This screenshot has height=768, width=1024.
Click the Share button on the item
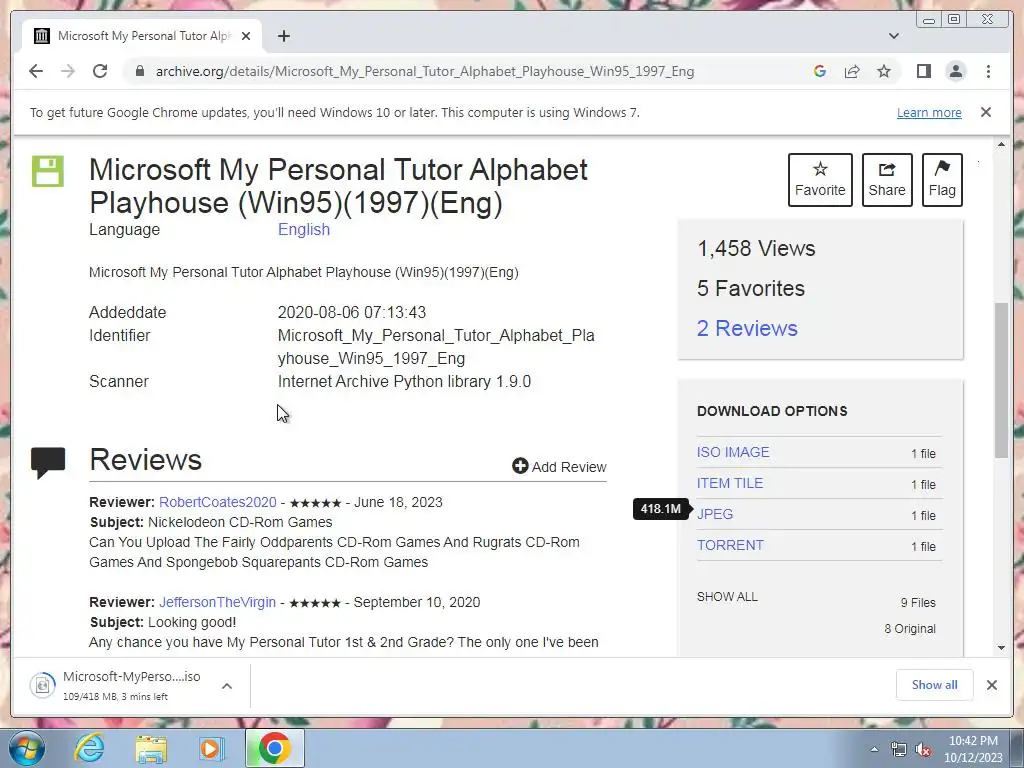[x=887, y=180]
